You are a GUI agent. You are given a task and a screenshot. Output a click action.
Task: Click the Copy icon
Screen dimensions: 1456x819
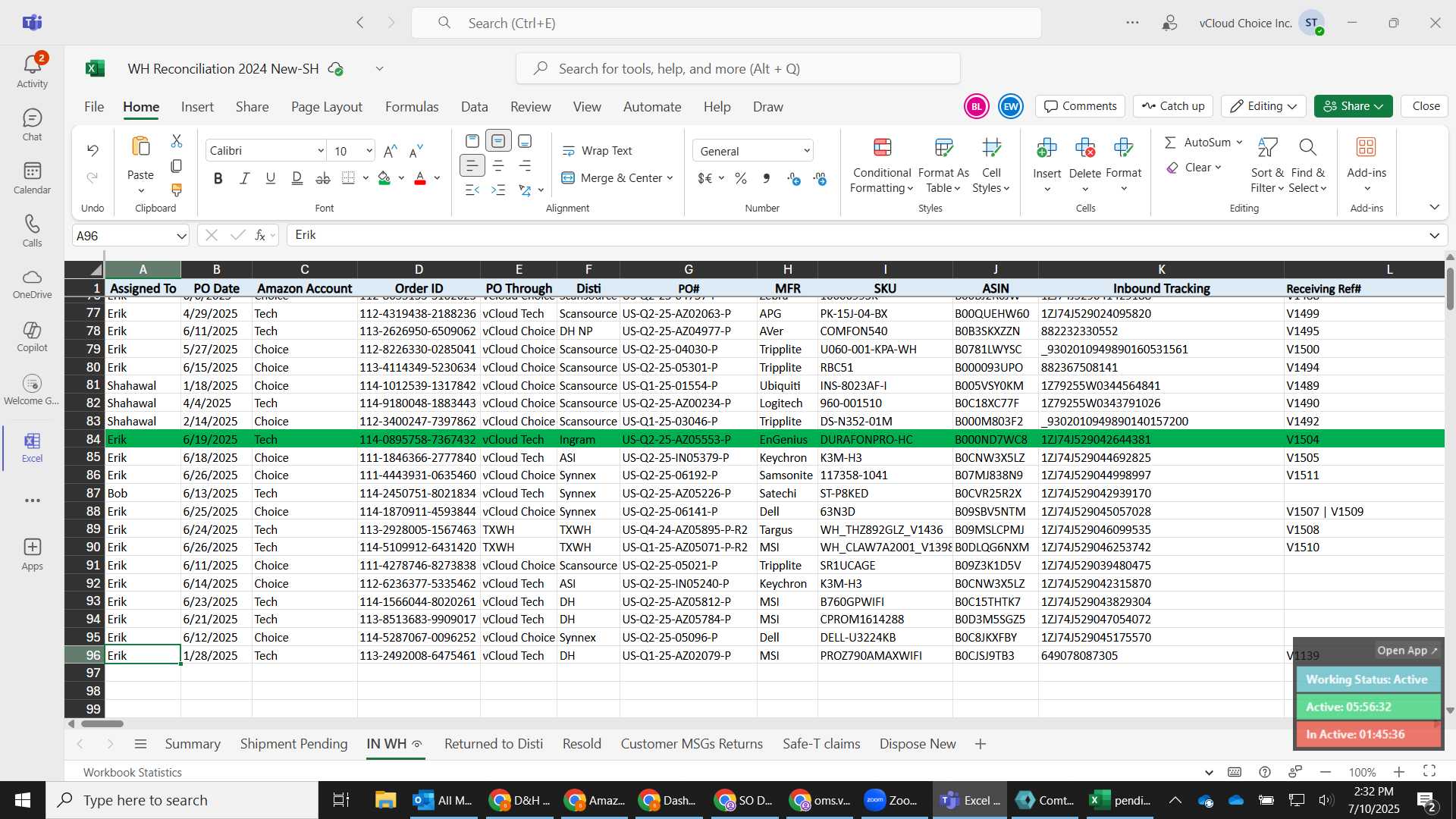point(177,165)
